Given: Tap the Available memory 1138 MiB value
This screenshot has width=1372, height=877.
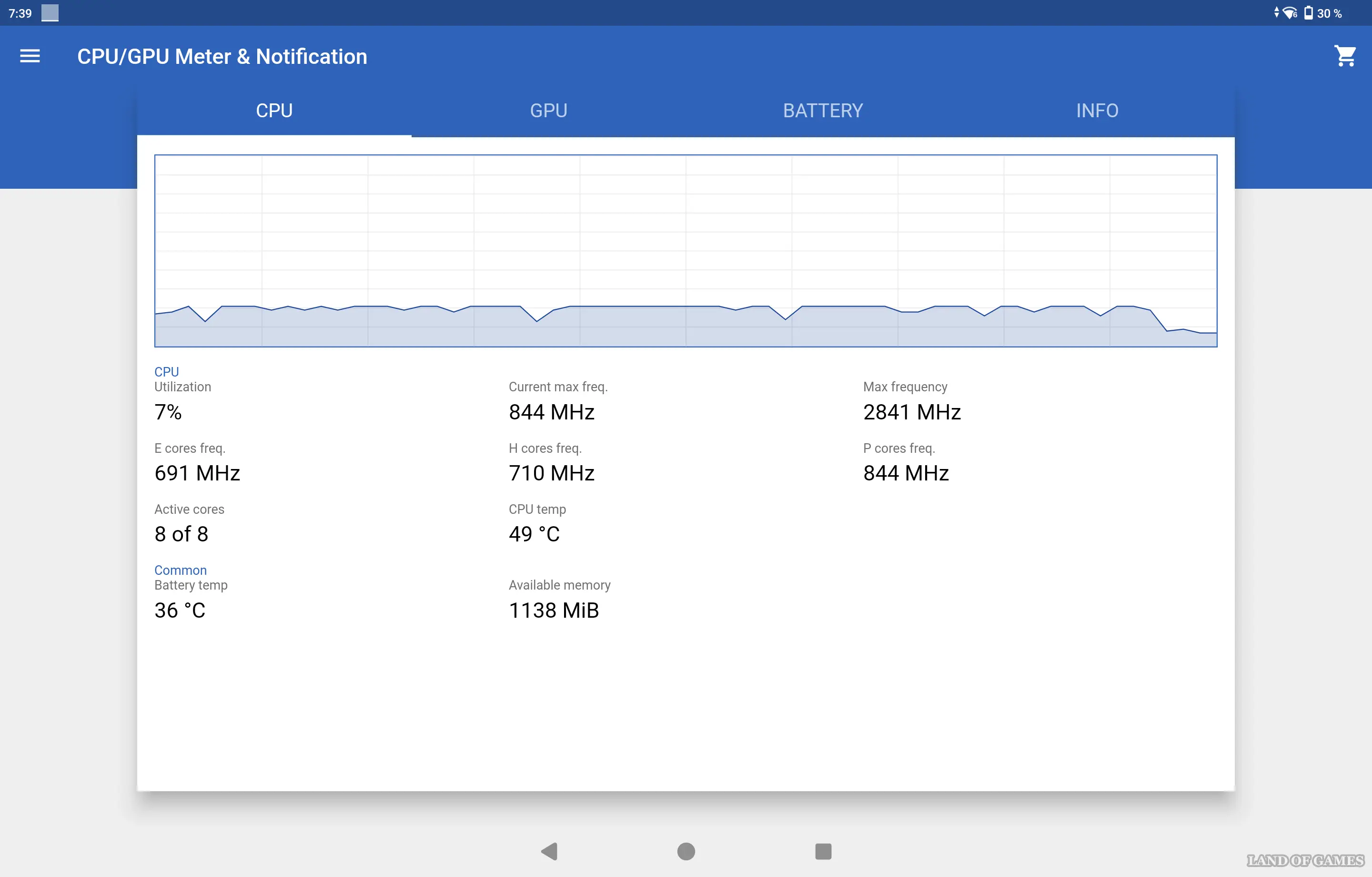Looking at the screenshot, I should tap(553, 610).
